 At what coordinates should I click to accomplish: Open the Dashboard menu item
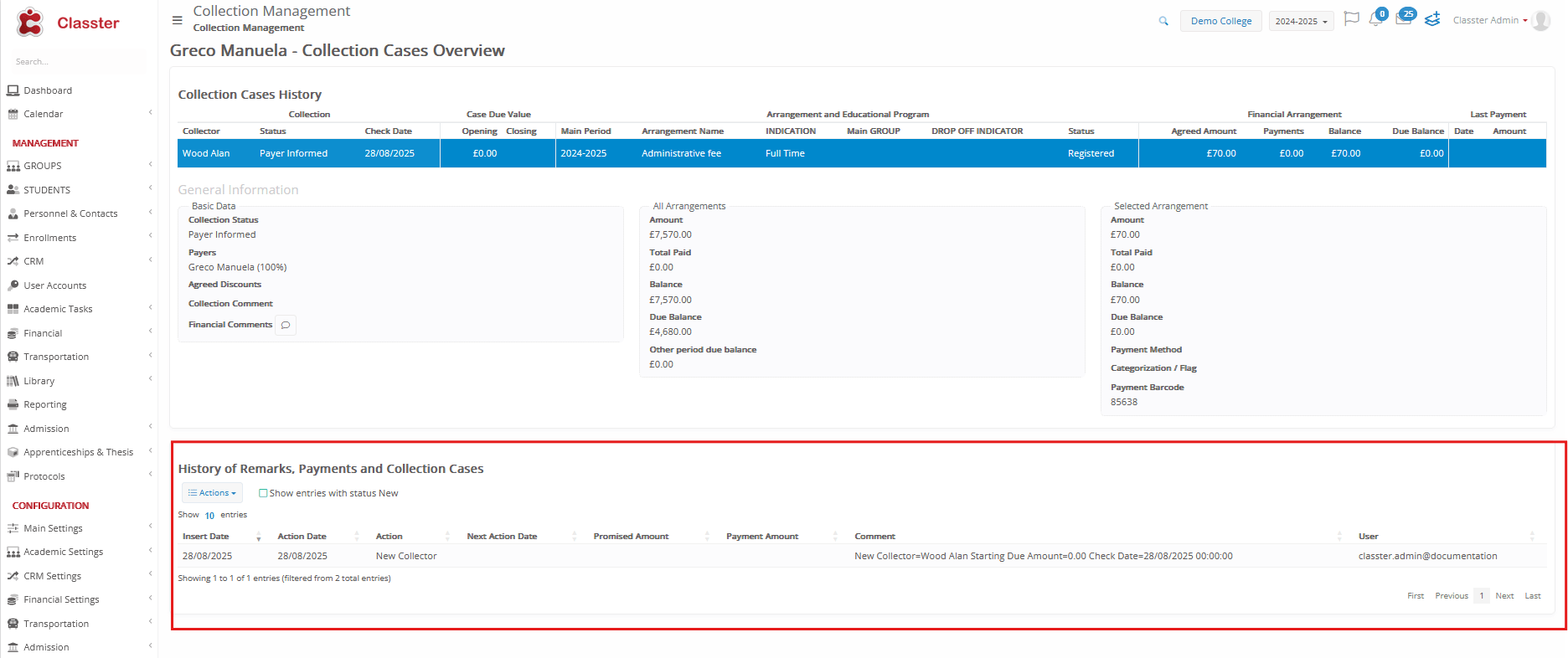pos(48,90)
